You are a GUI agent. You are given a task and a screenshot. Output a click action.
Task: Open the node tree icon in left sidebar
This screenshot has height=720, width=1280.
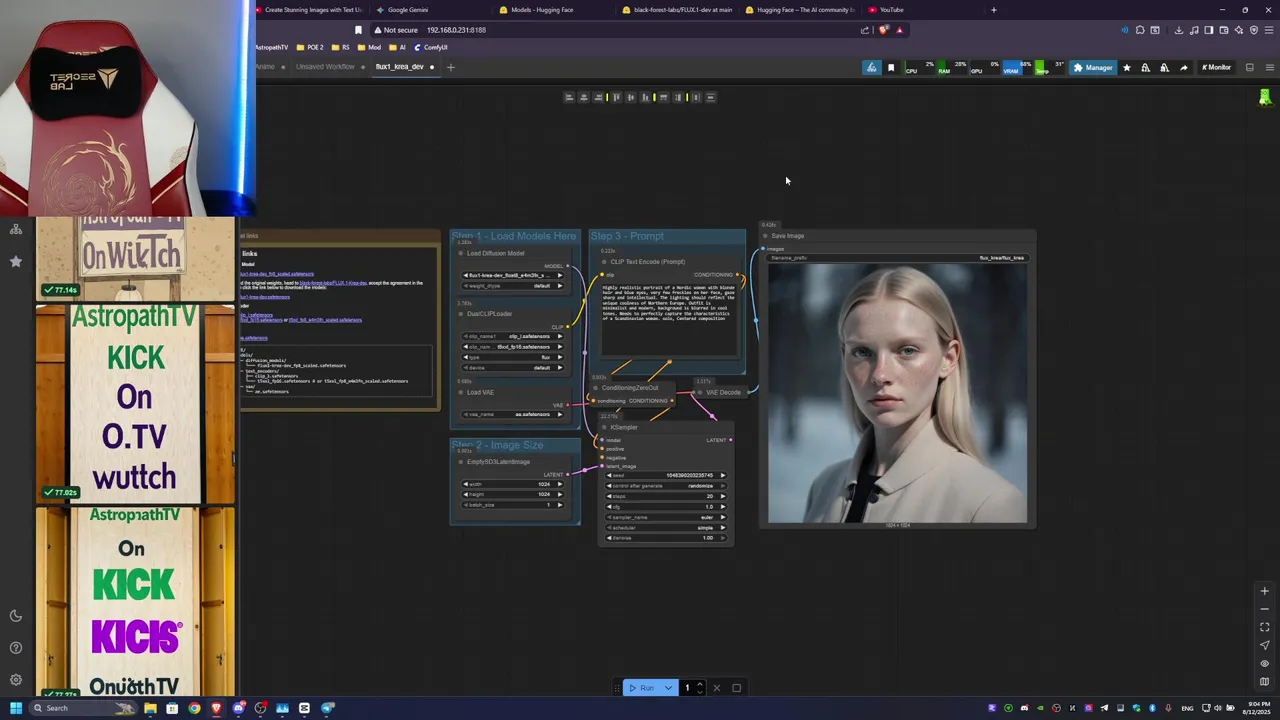[x=15, y=230]
